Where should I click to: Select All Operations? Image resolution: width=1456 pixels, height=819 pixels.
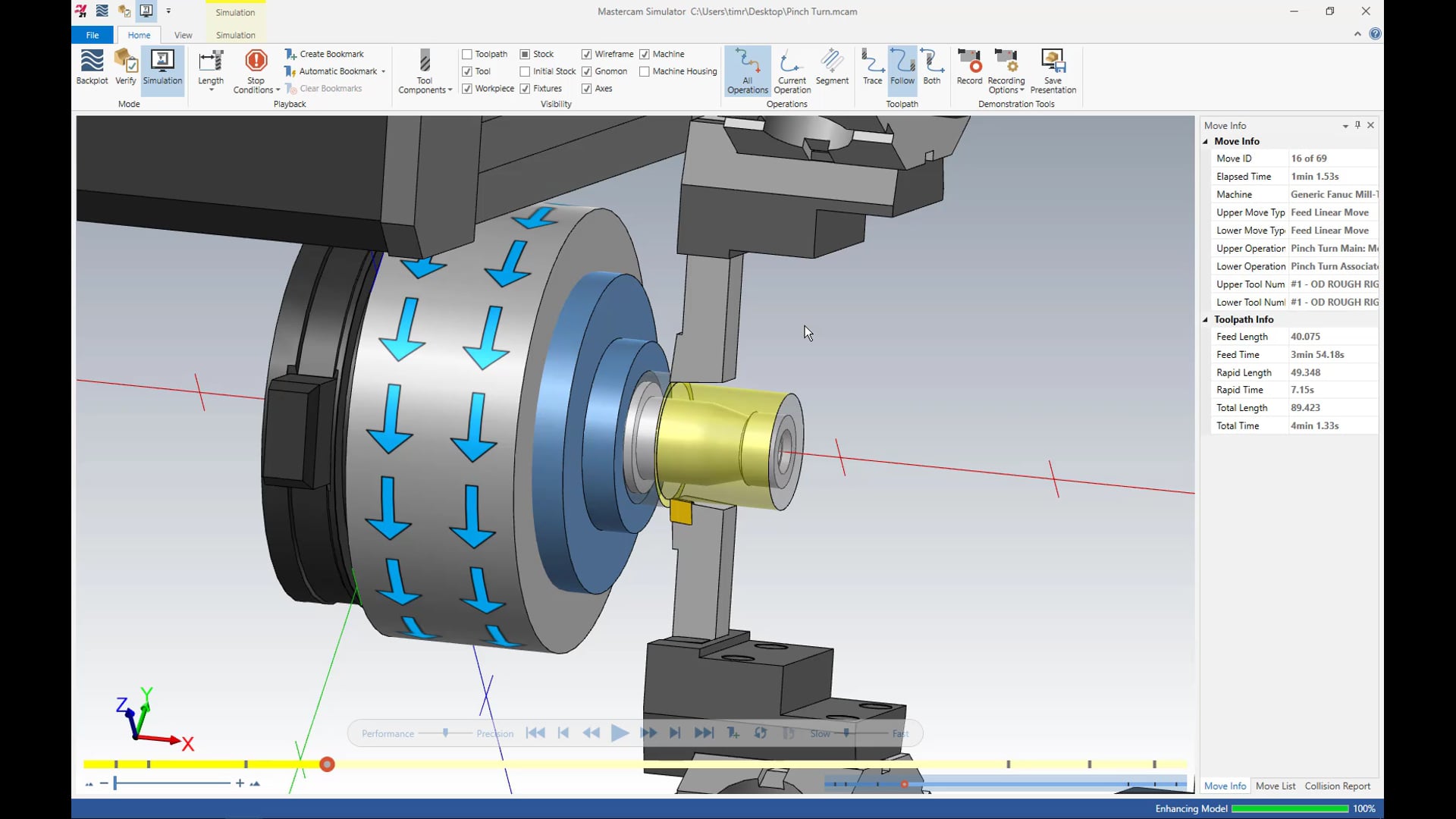coord(748,71)
